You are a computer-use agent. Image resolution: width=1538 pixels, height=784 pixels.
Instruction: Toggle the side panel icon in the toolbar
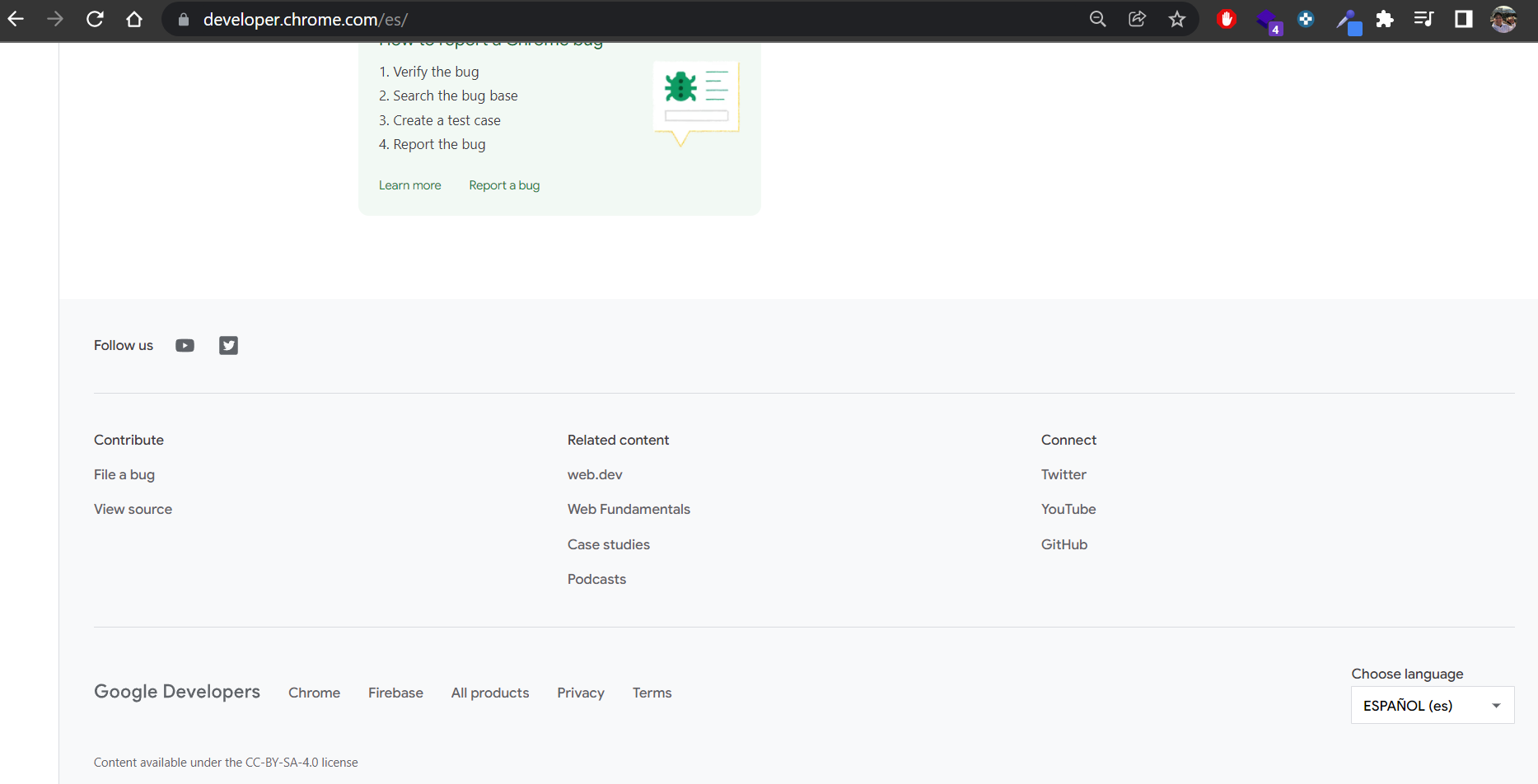click(x=1464, y=19)
